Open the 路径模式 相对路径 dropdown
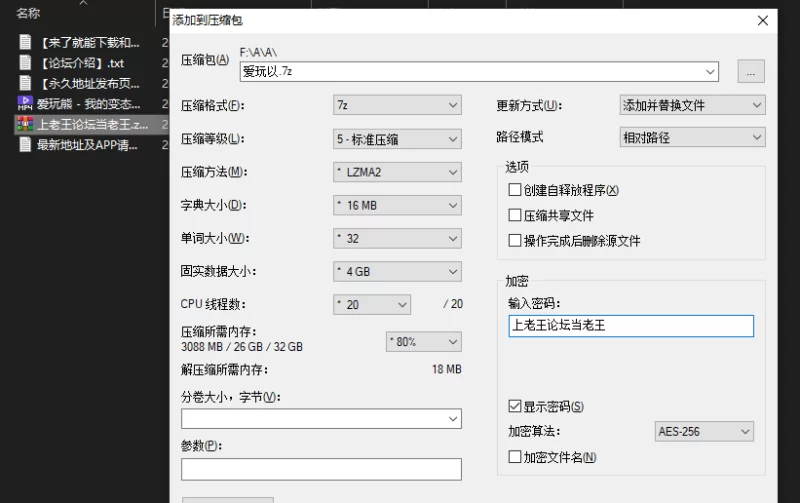This screenshot has height=503, width=800. pos(693,137)
